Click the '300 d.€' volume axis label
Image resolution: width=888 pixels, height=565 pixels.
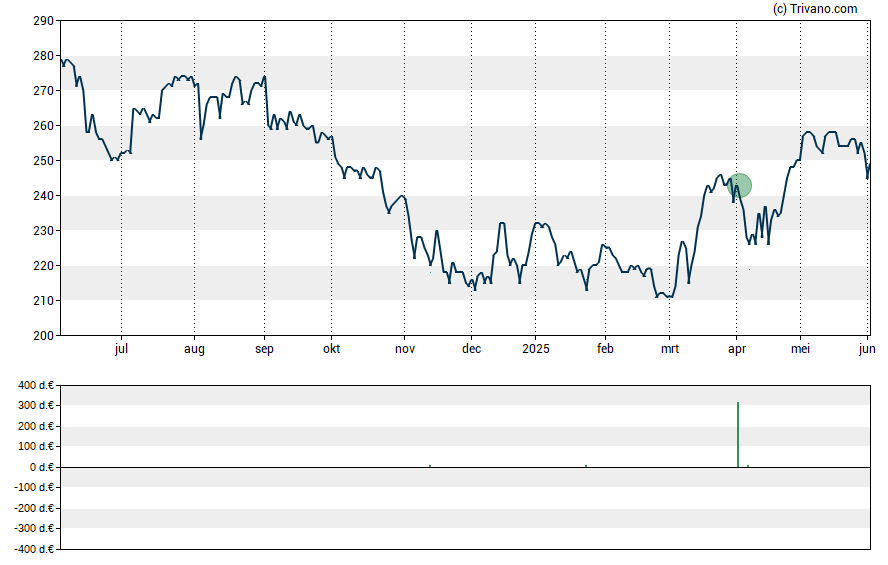(x=36, y=405)
